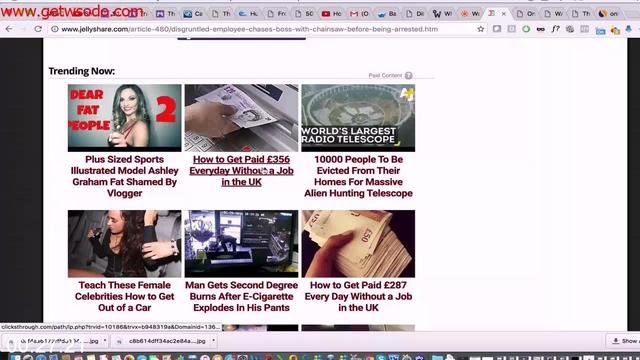Open the tab labeled 'Or'
Screen dimensions: 640x360
(525, 13)
